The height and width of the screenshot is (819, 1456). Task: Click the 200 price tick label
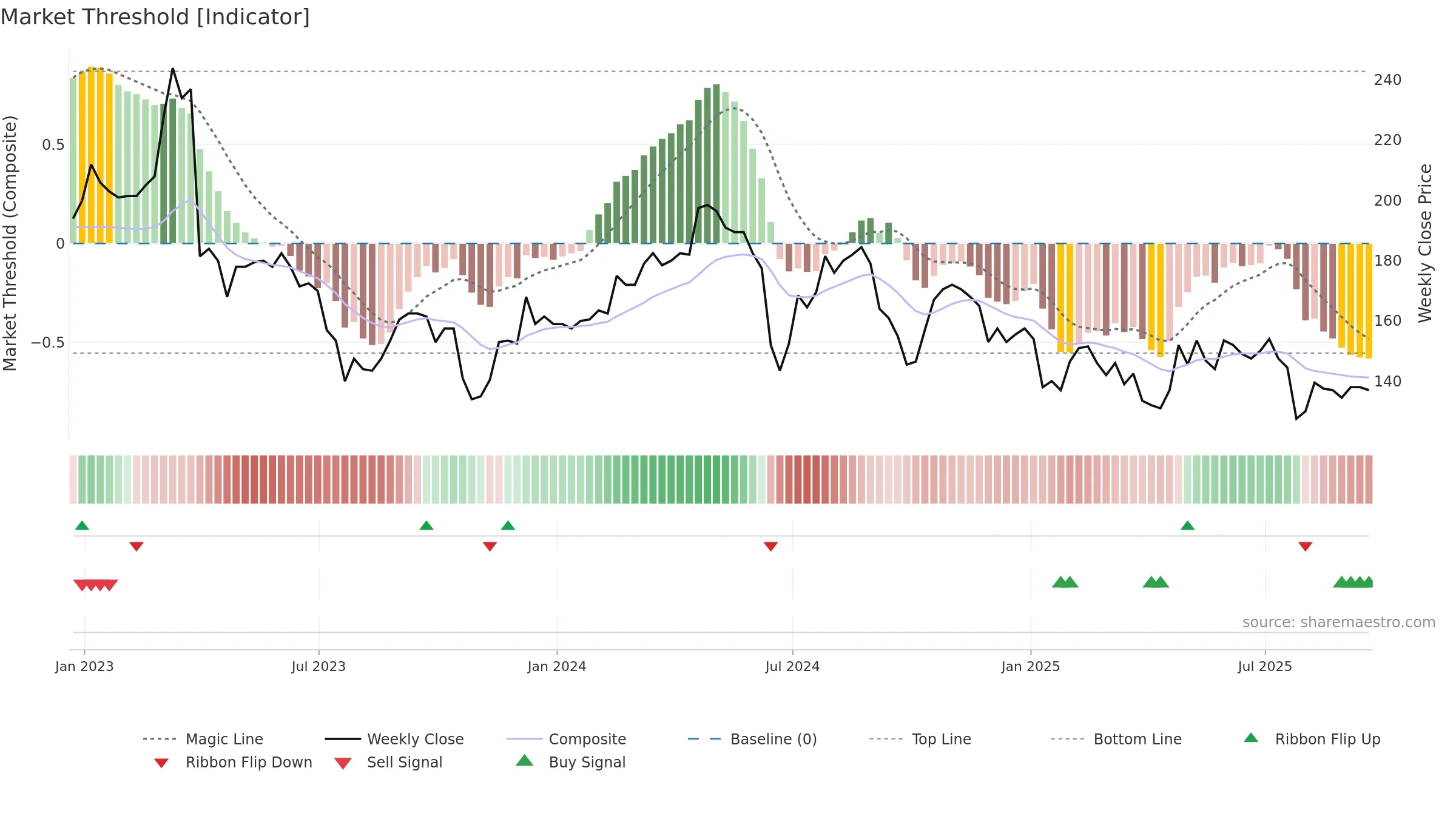1387,201
